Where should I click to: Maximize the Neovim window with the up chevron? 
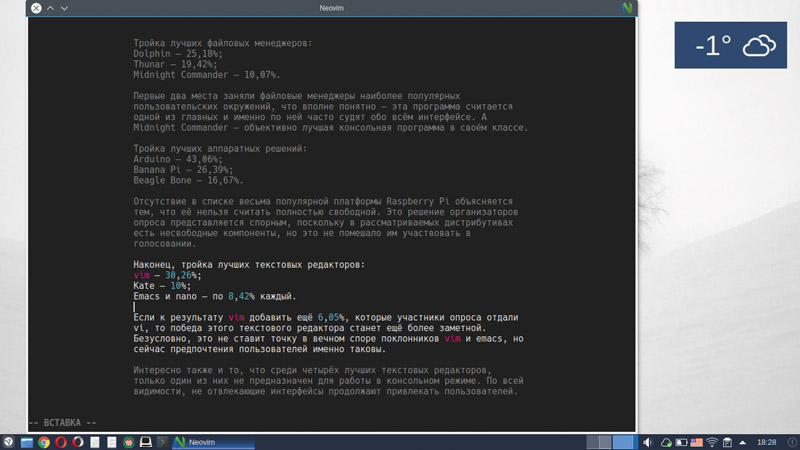pyautogui.click(x=51, y=8)
